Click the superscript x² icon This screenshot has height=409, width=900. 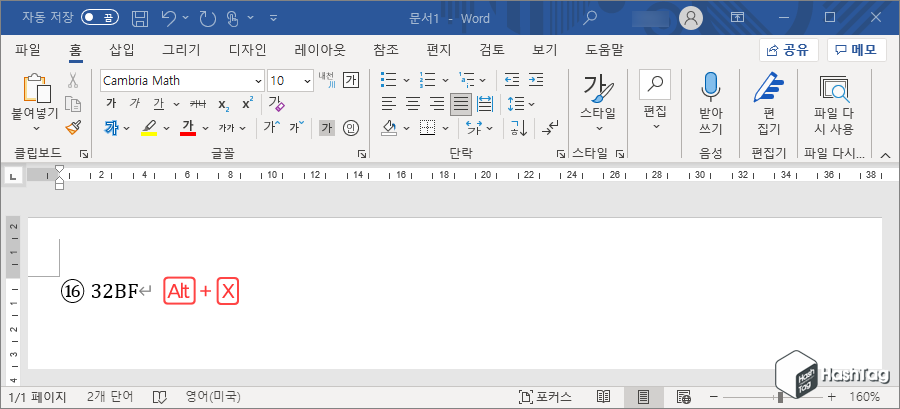click(247, 104)
